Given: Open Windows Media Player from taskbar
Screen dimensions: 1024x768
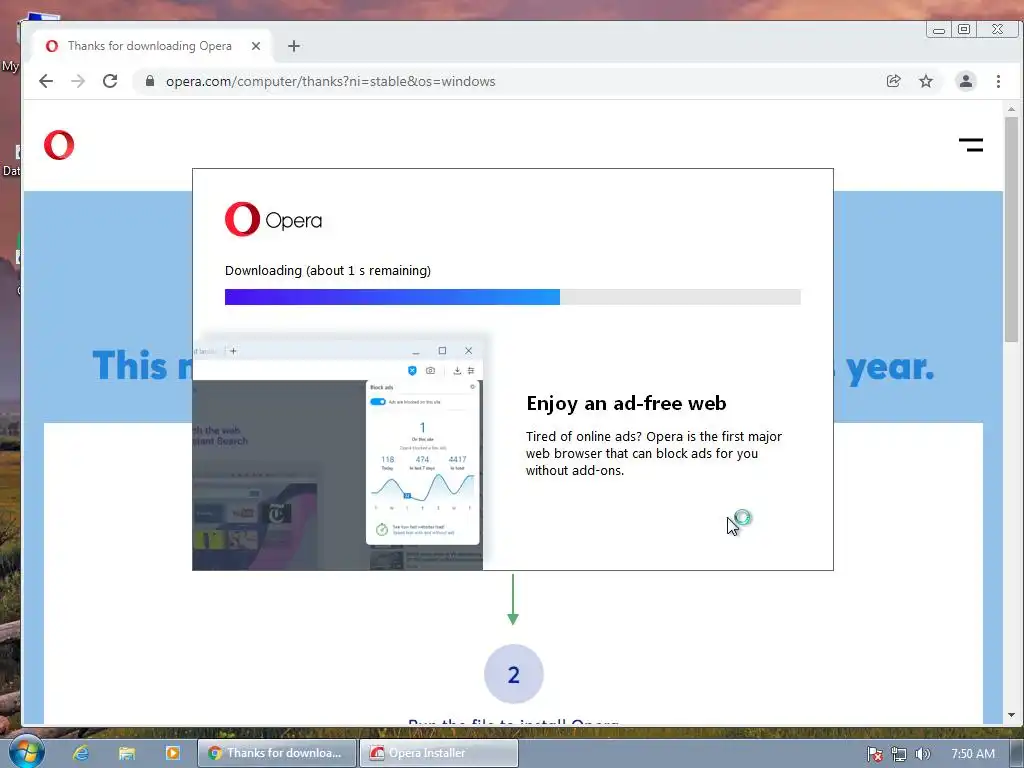Looking at the screenshot, I should 172,753.
